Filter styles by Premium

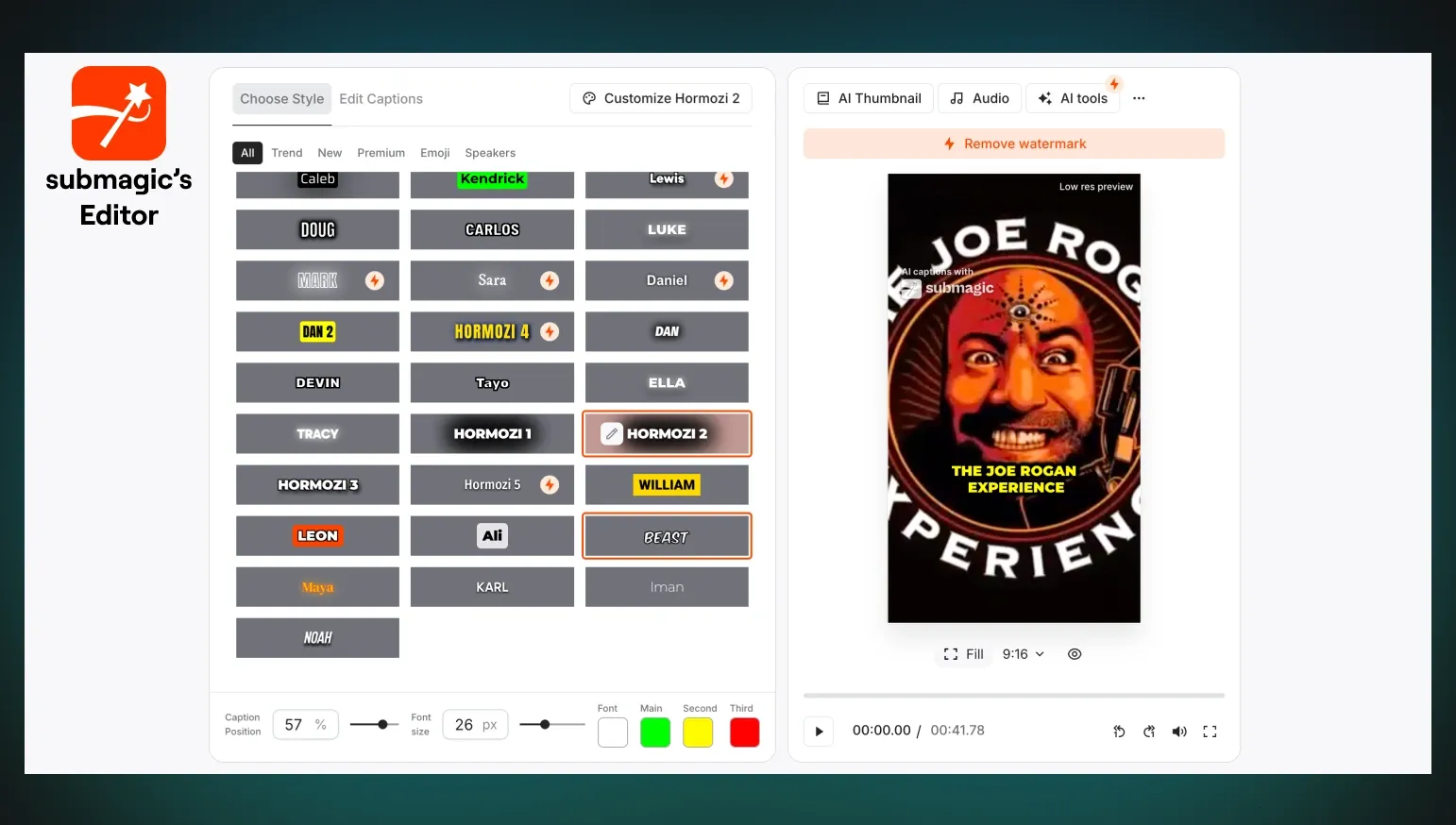pos(381,153)
